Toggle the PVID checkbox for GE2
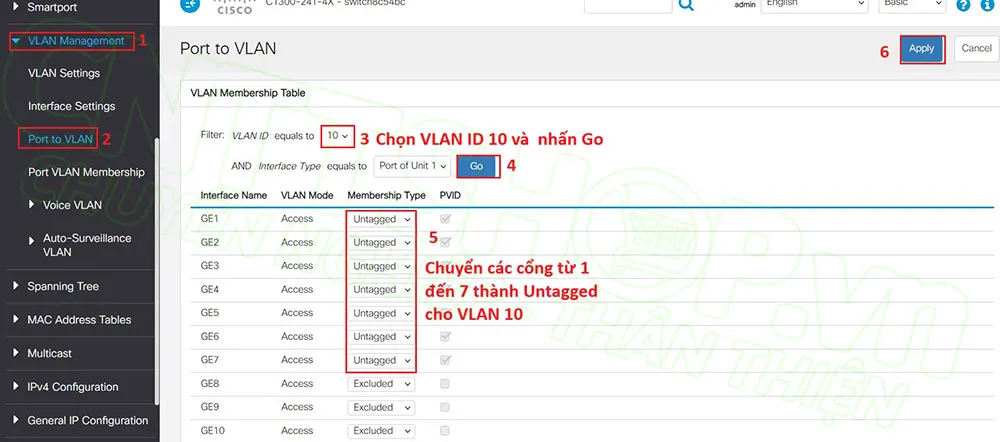1000x442 pixels. (x=445, y=242)
